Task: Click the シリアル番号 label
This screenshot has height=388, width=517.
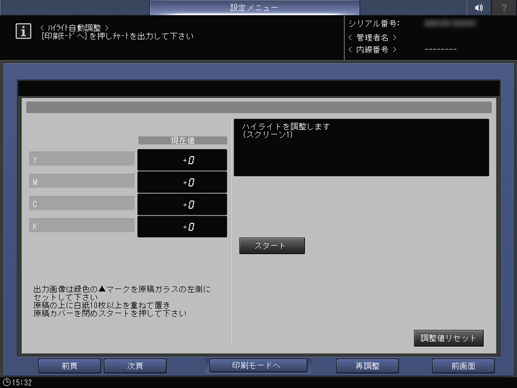Action: [x=374, y=24]
